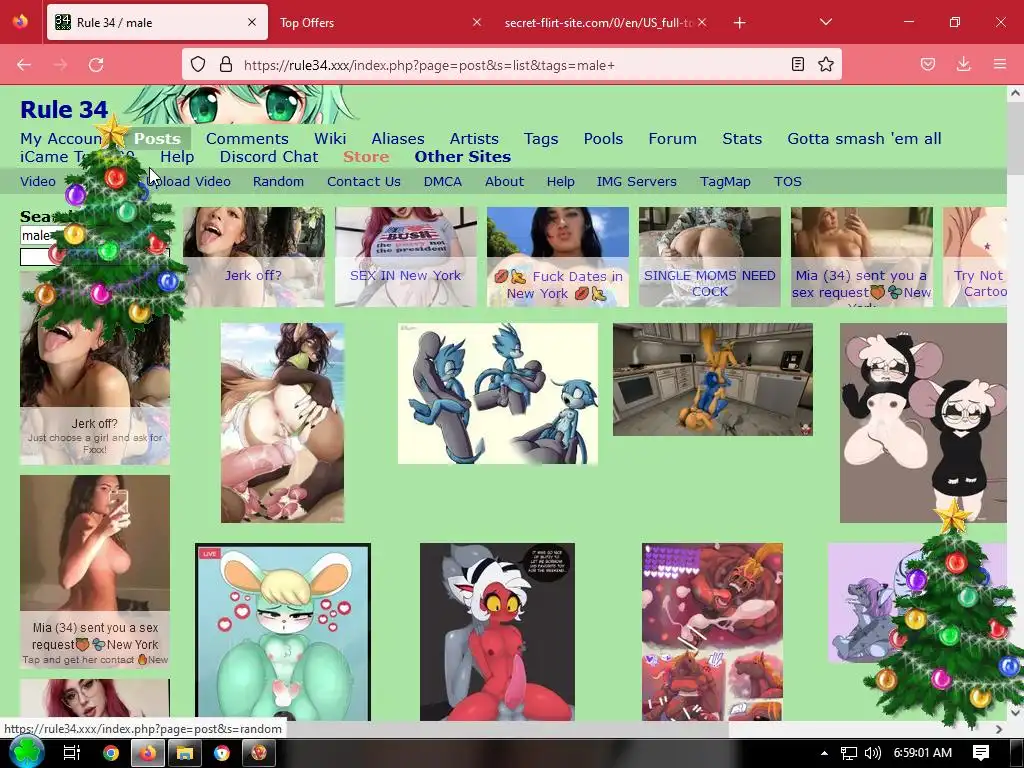Click Help link next to Discord Chat
The height and width of the screenshot is (768, 1024).
click(x=177, y=157)
